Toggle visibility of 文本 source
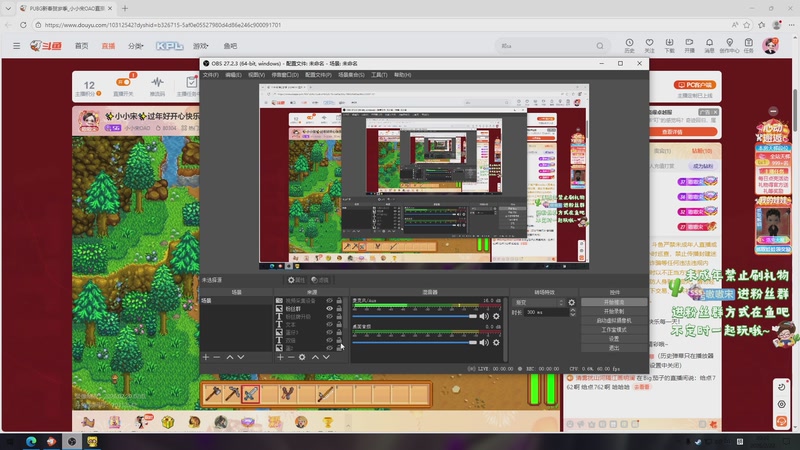800x450 pixels. [x=330, y=324]
